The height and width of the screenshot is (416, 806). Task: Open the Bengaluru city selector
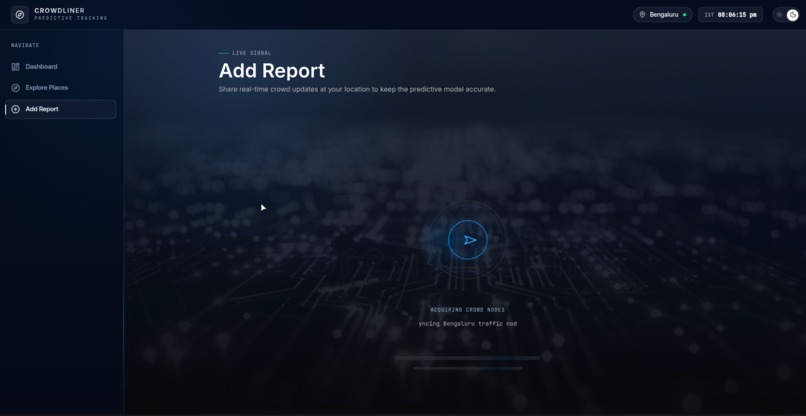663,15
